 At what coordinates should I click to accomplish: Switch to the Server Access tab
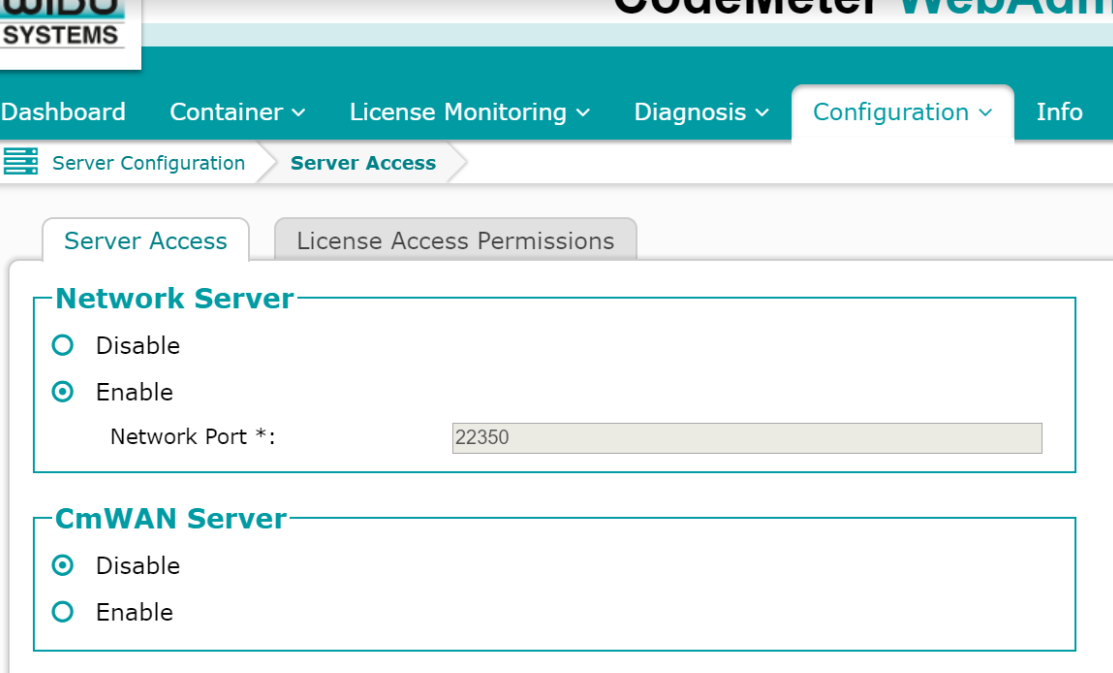pyautogui.click(x=146, y=241)
